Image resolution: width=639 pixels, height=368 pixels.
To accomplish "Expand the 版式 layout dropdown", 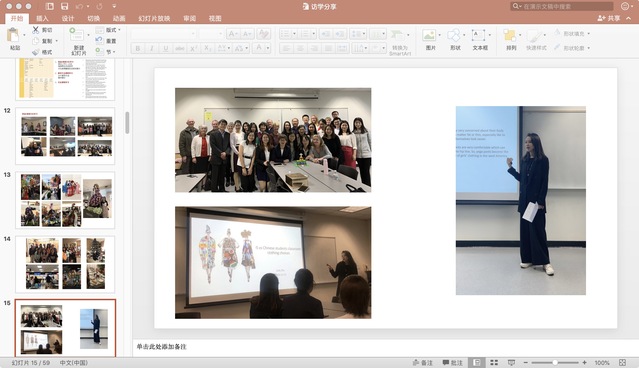I will tap(119, 30).
